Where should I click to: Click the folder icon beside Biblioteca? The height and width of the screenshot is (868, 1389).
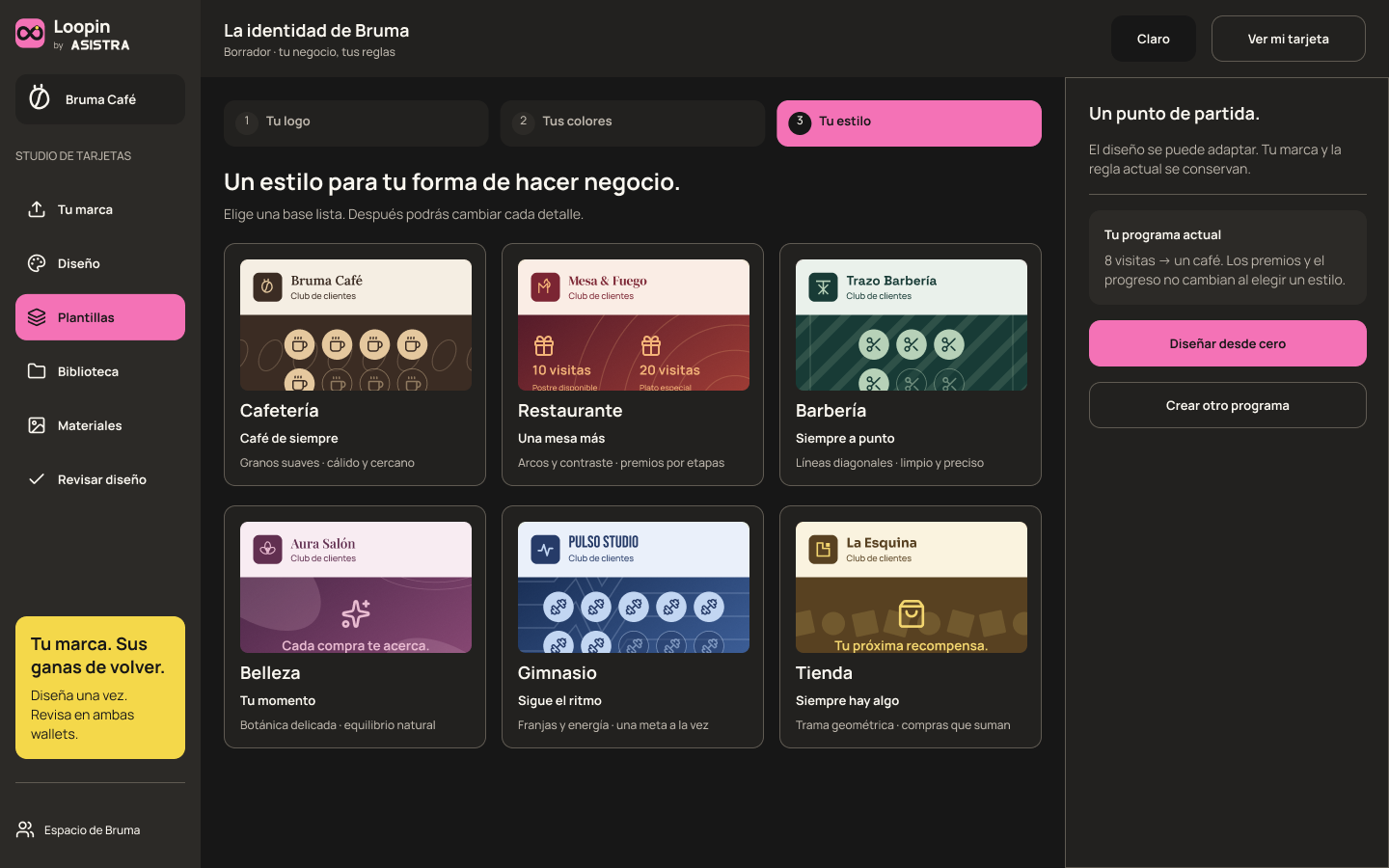pyautogui.click(x=37, y=371)
